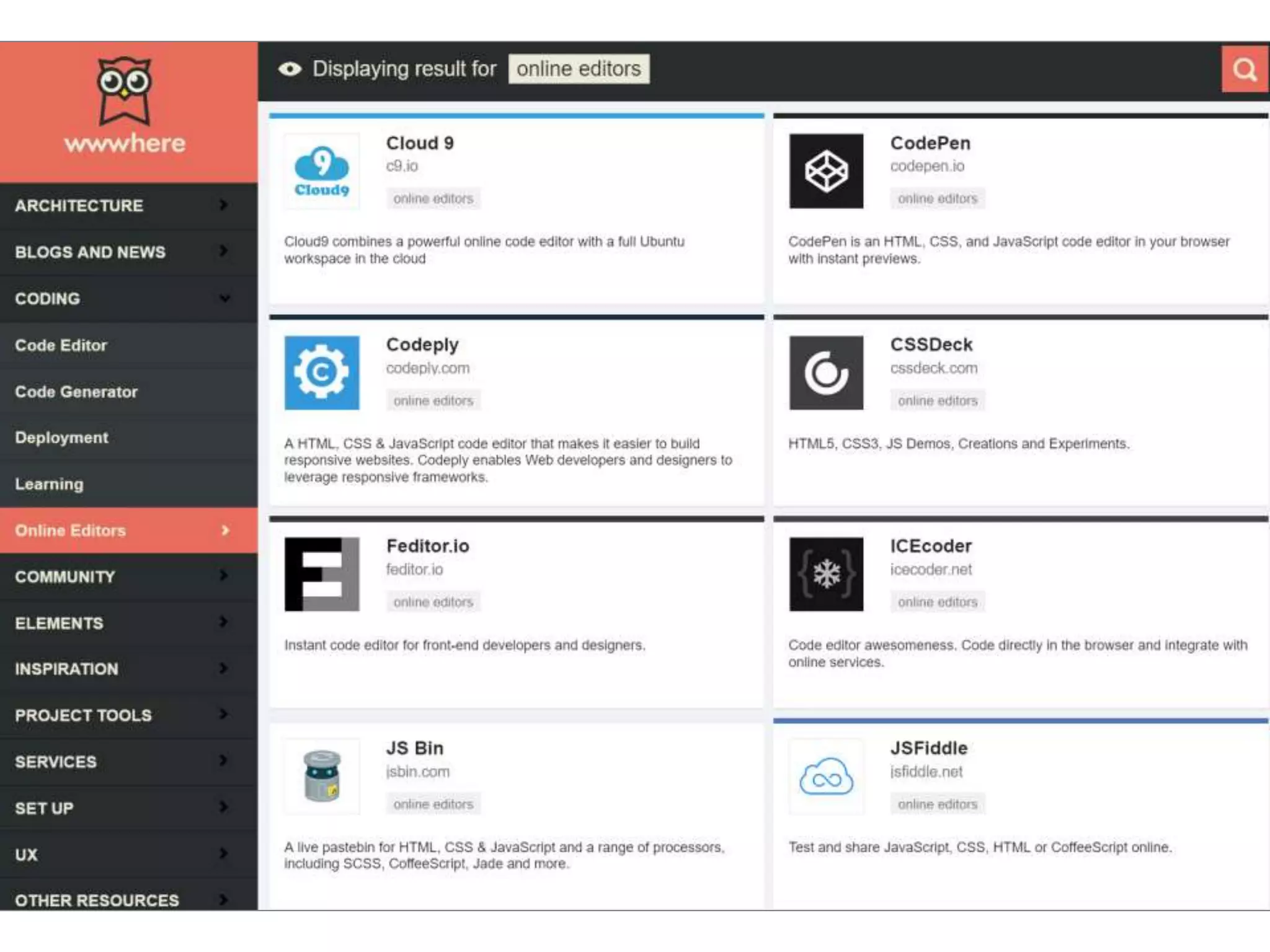Click the ICEcoder snowflake logo

click(826, 574)
